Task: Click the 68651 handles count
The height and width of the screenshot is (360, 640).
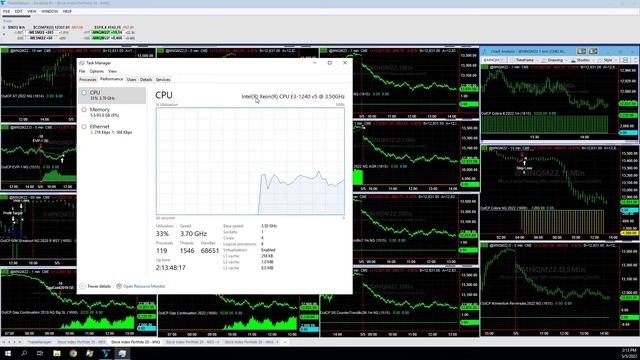Action: click(x=210, y=251)
